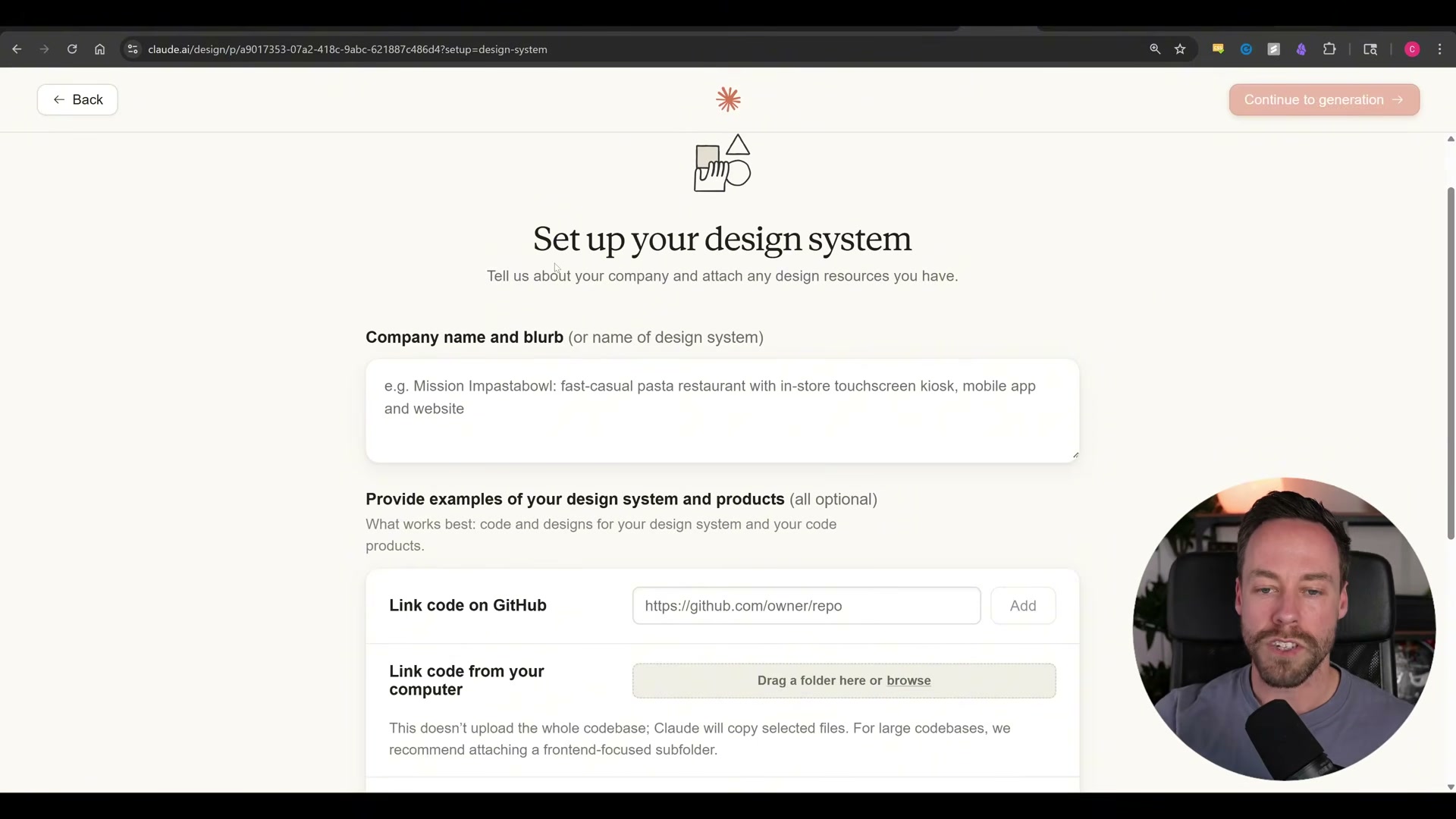
Task: Bookmark this page with the star icon
Action: click(1181, 49)
